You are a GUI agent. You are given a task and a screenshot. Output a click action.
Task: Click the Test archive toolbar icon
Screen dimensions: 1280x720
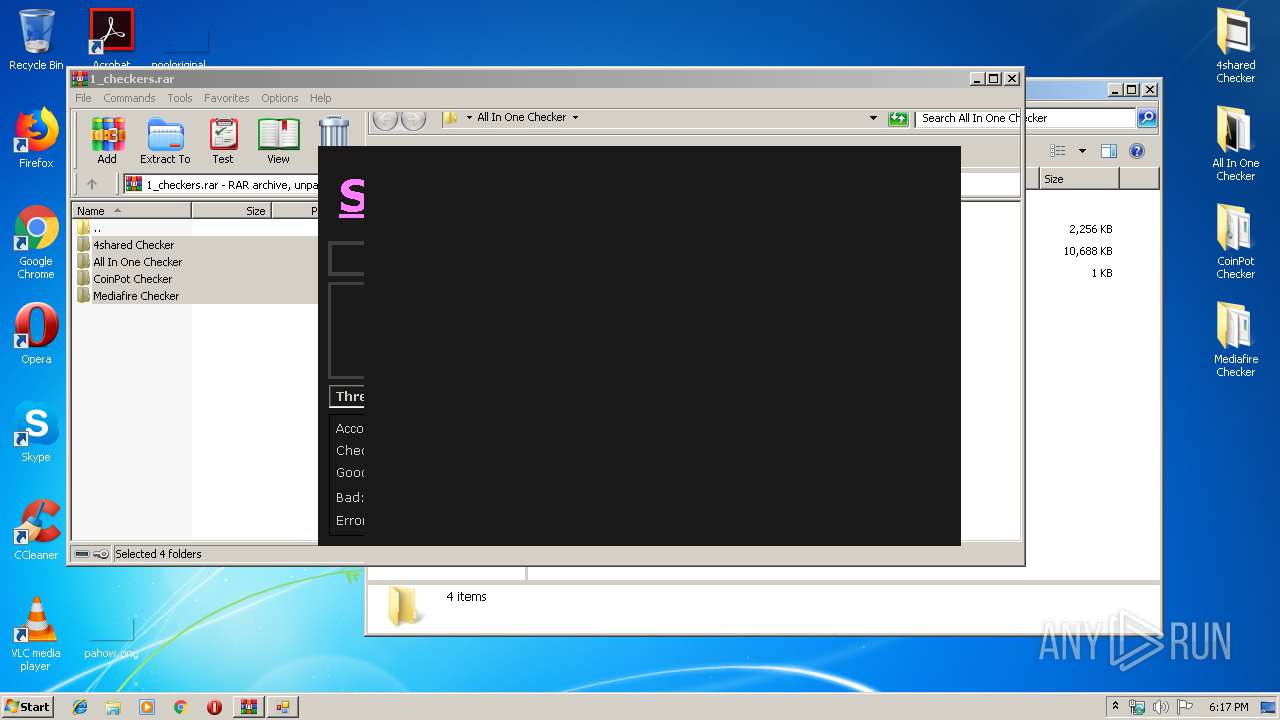pyautogui.click(x=223, y=141)
